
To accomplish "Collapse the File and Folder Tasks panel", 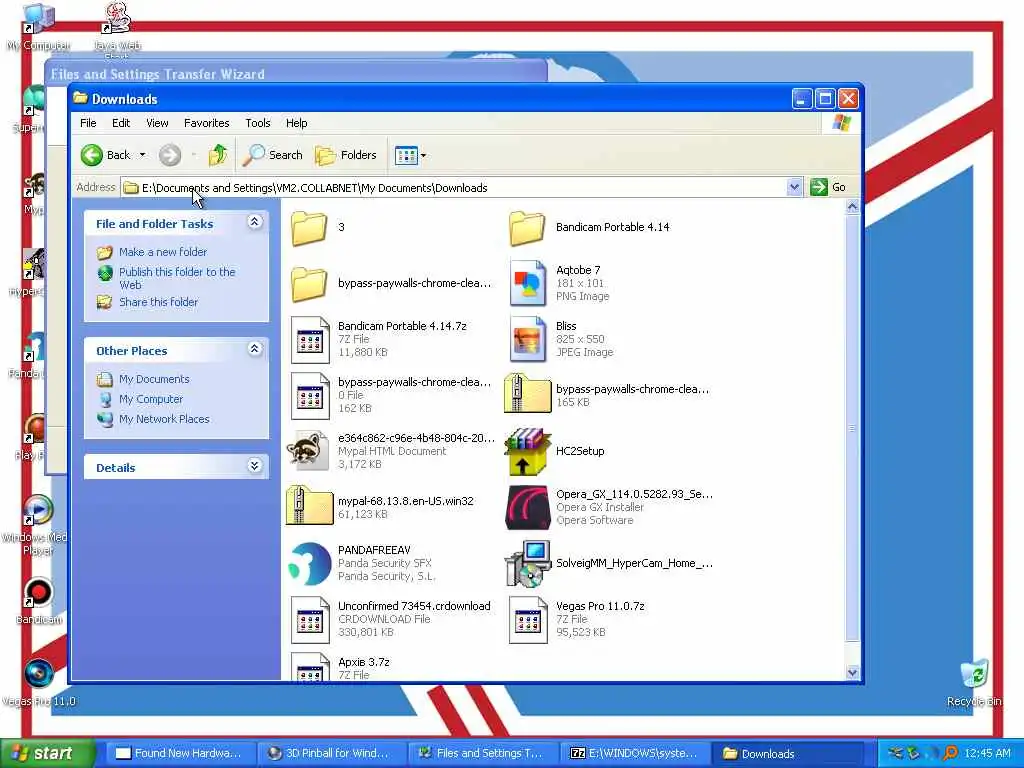I will pyautogui.click(x=255, y=222).
